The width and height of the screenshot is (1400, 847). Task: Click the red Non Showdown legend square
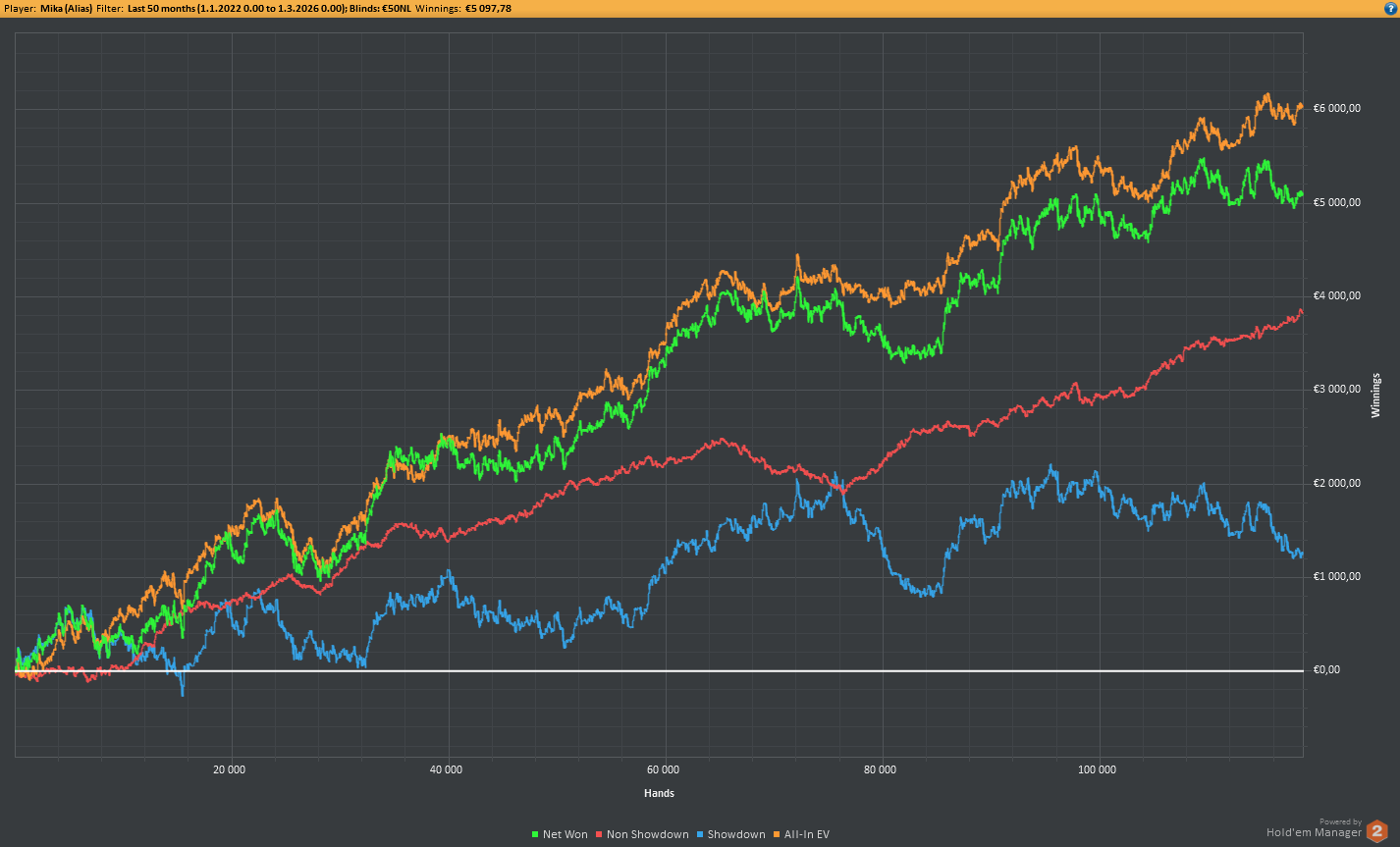[599, 835]
